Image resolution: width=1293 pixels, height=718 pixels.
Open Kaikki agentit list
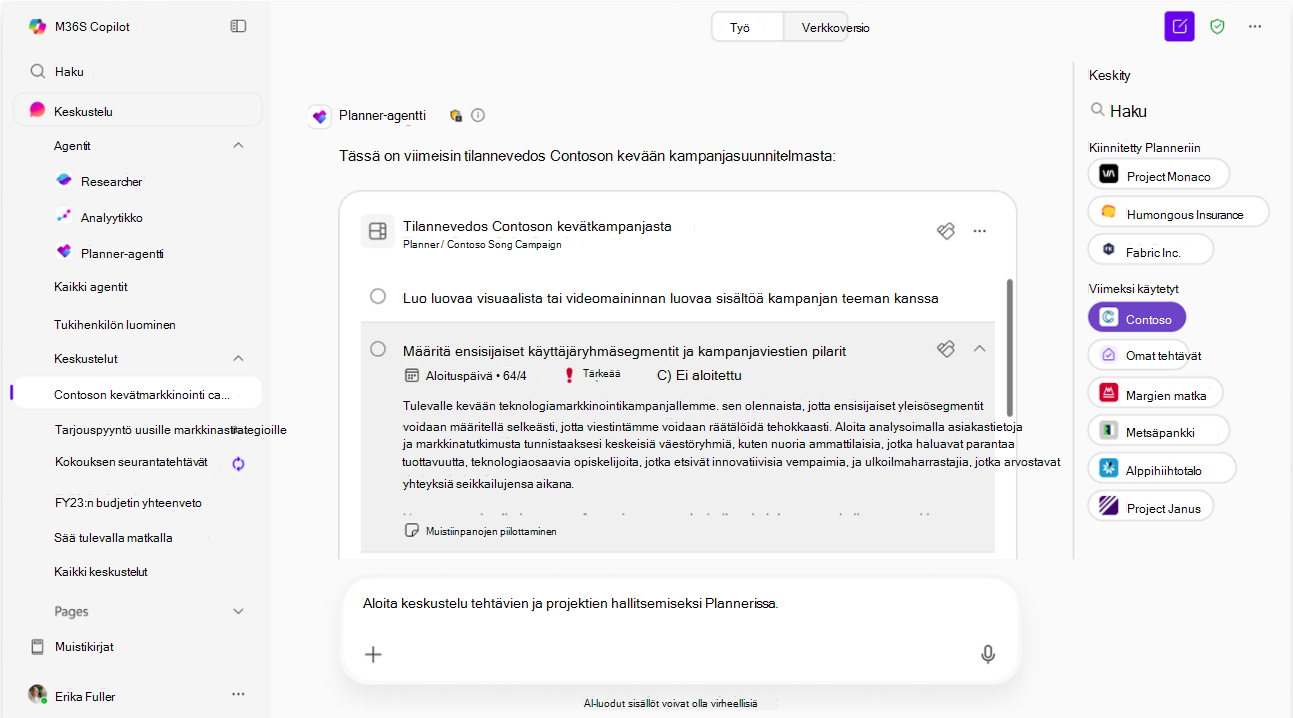(91, 287)
